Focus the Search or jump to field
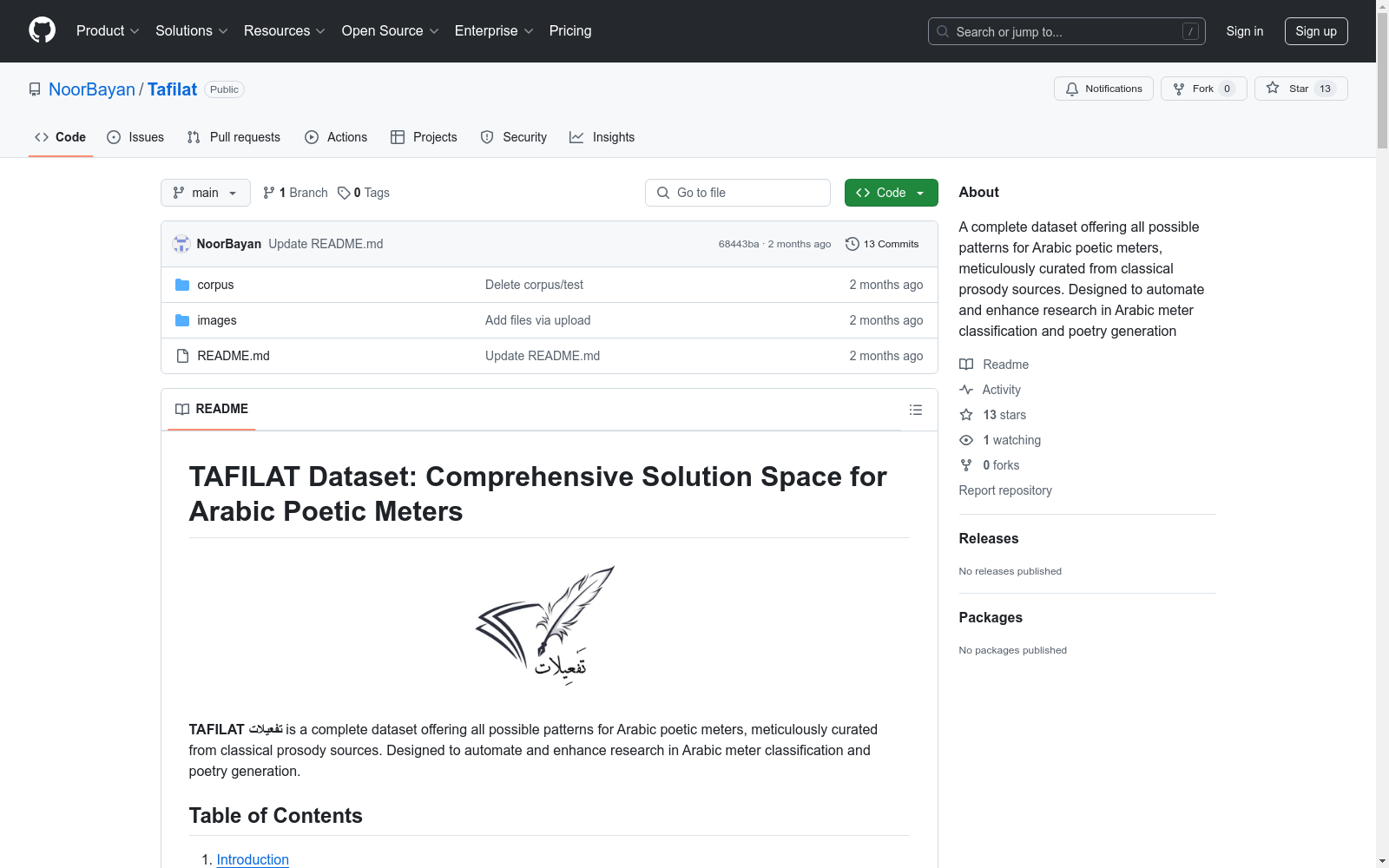The width and height of the screenshot is (1389, 868). pos(1067,31)
